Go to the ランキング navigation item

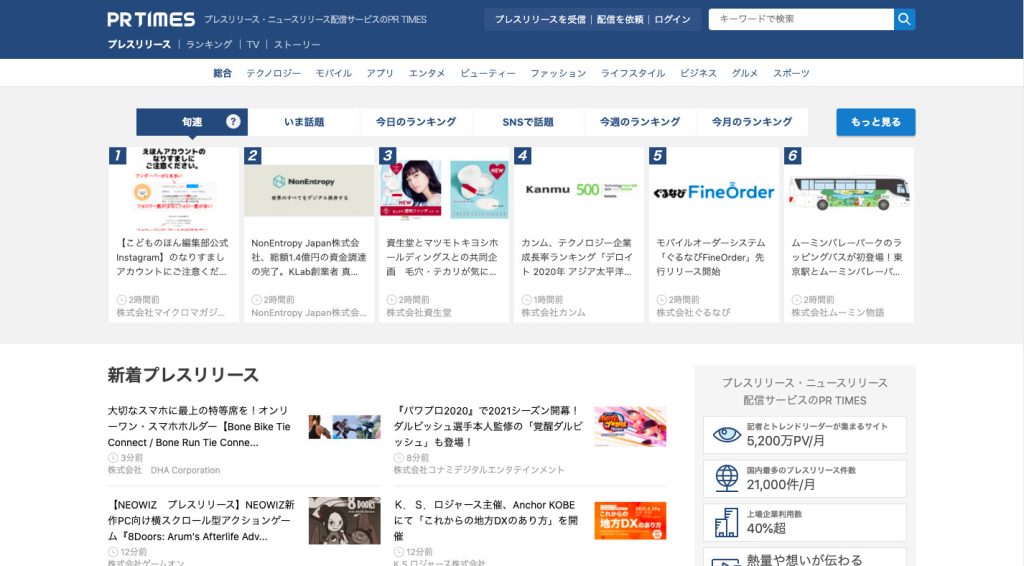[x=209, y=45]
